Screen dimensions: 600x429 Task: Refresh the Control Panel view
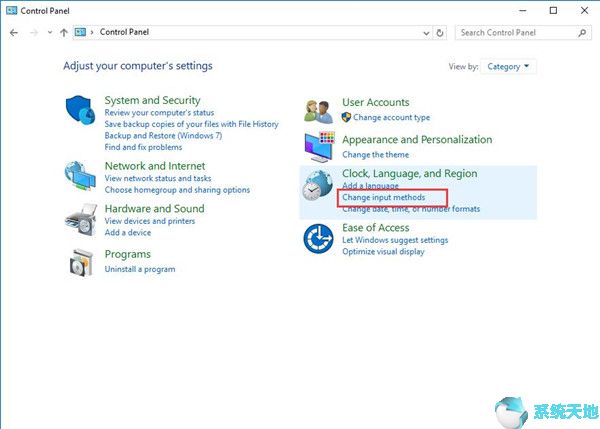440,33
